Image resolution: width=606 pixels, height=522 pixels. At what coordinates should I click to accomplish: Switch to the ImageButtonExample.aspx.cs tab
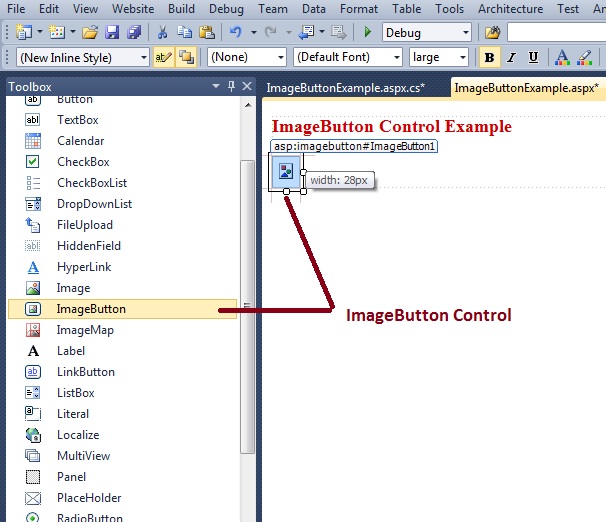345,88
